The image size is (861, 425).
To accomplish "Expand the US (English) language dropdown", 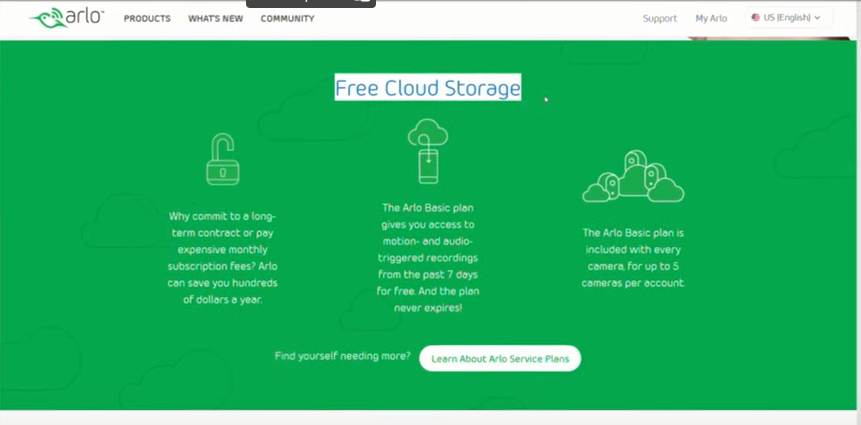I will (x=789, y=18).
